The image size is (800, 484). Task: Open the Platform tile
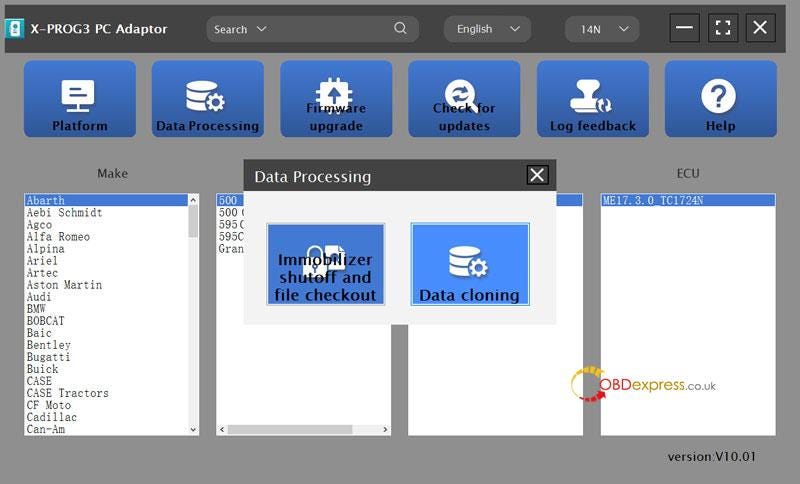[80, 99]
